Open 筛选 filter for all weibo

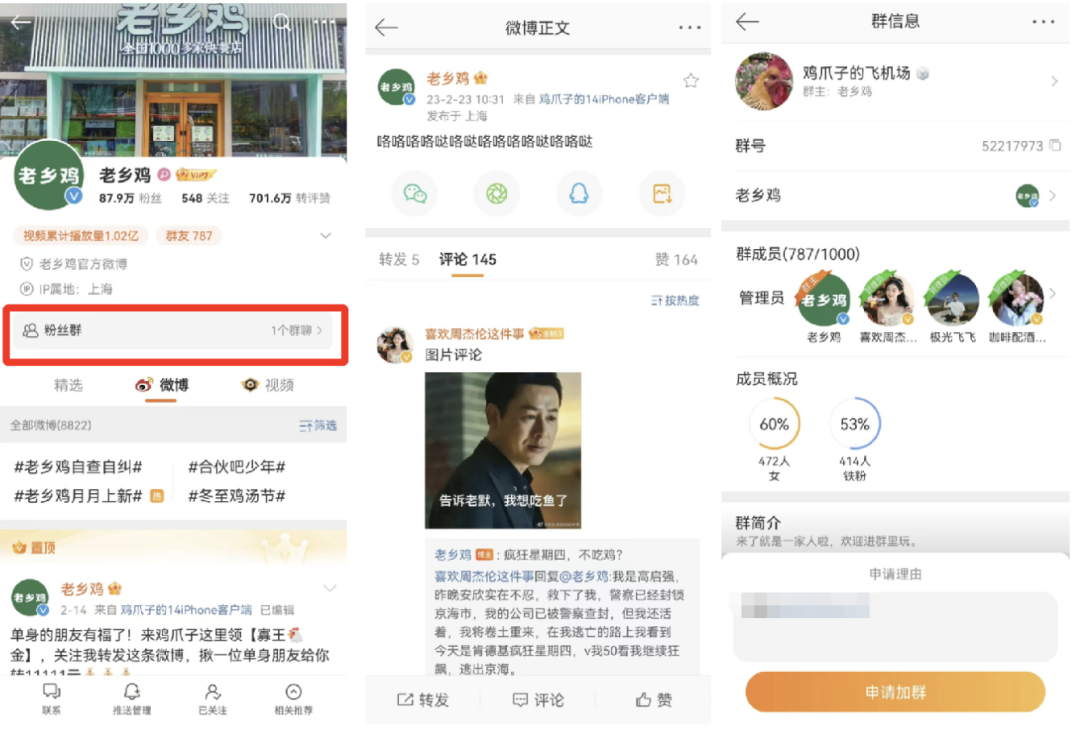click(318, 426)
